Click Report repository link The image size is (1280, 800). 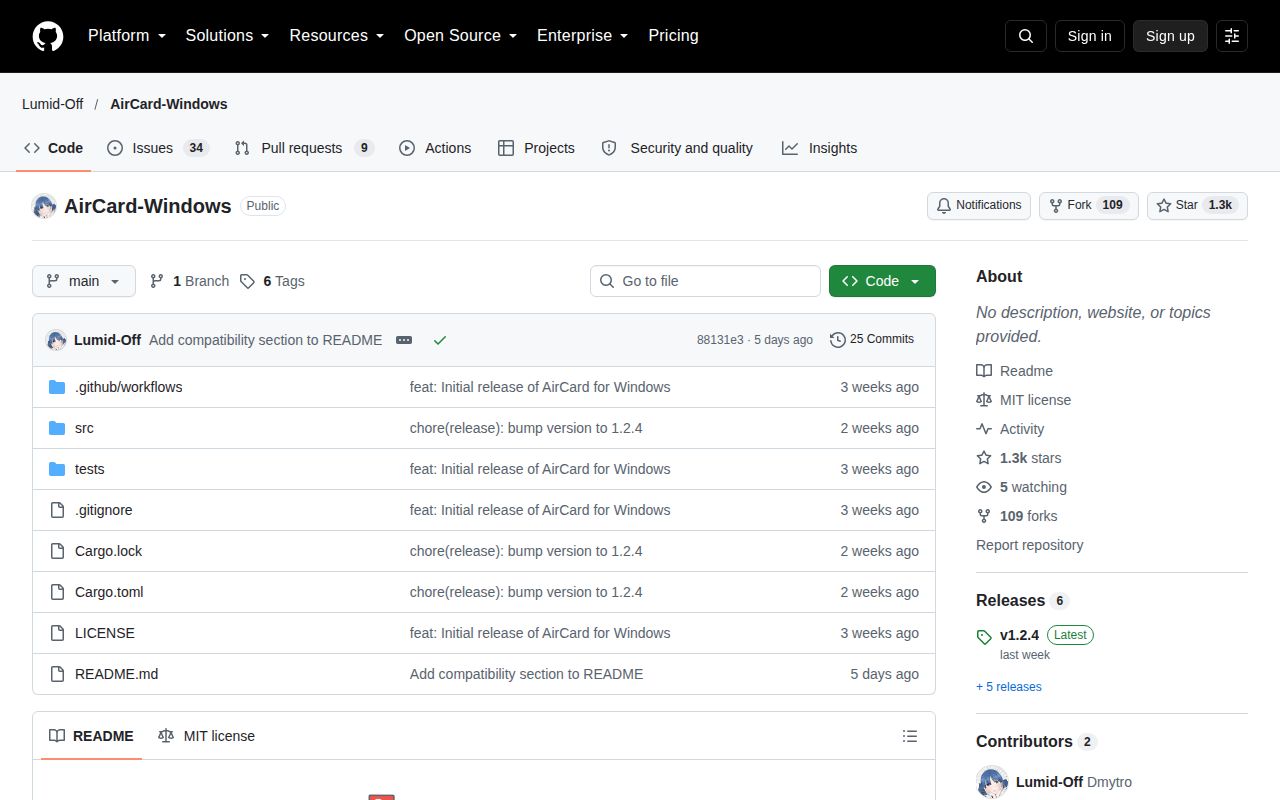point(1030,545)
